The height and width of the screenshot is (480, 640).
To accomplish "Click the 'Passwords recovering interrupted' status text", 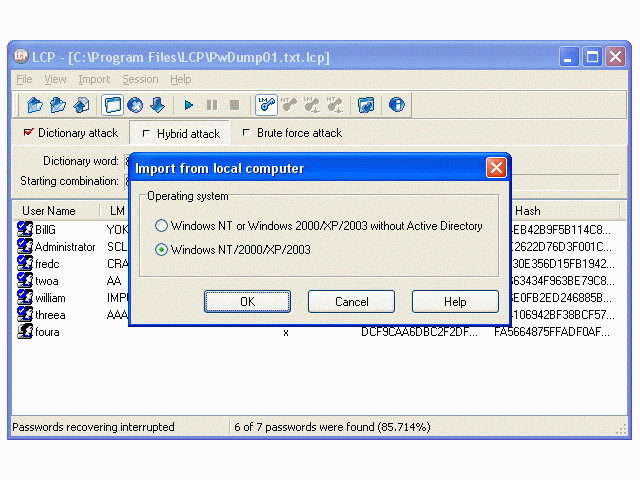I will 93,427.
